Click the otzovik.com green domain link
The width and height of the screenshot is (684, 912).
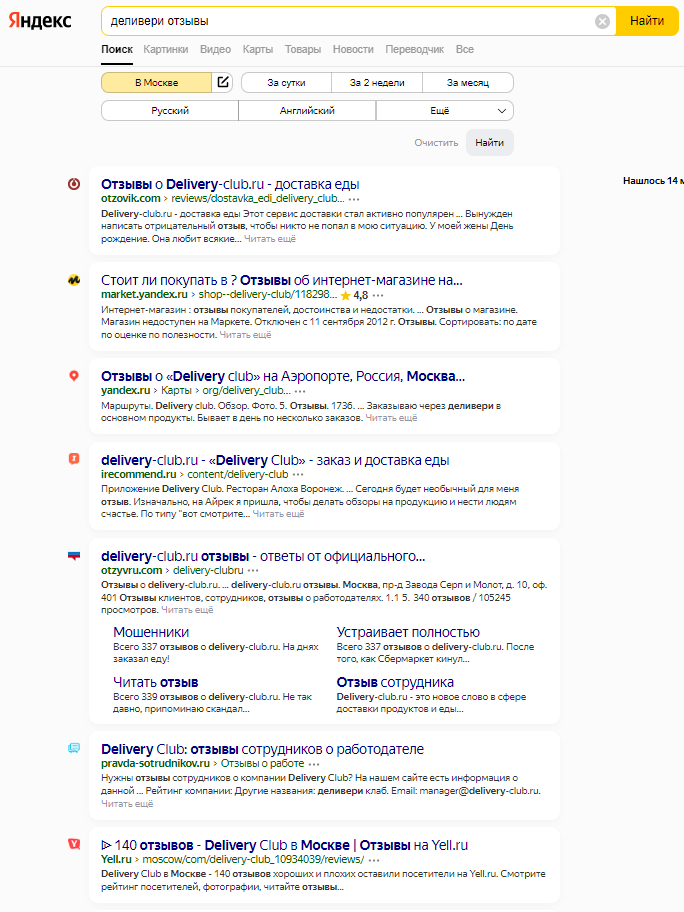pyautogui.click(x=130, y=198)
